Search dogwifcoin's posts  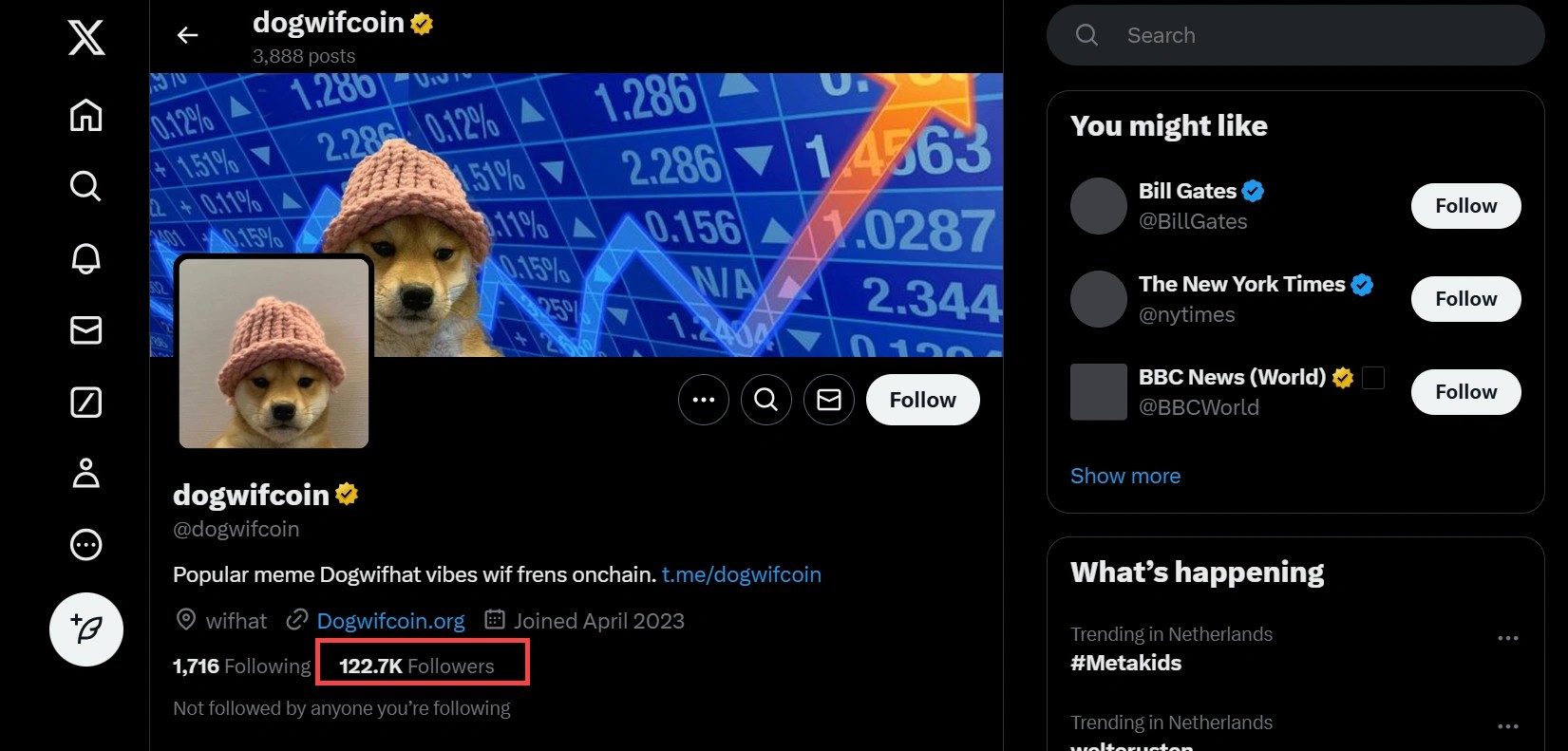tap(766, 400)
